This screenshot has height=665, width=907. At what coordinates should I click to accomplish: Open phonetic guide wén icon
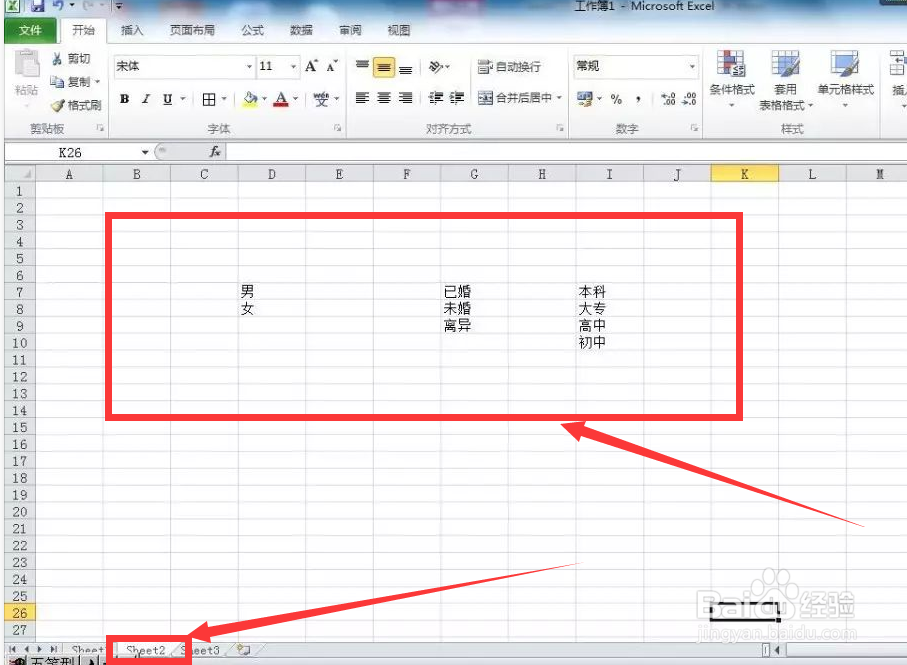click(x=322, y=99)
